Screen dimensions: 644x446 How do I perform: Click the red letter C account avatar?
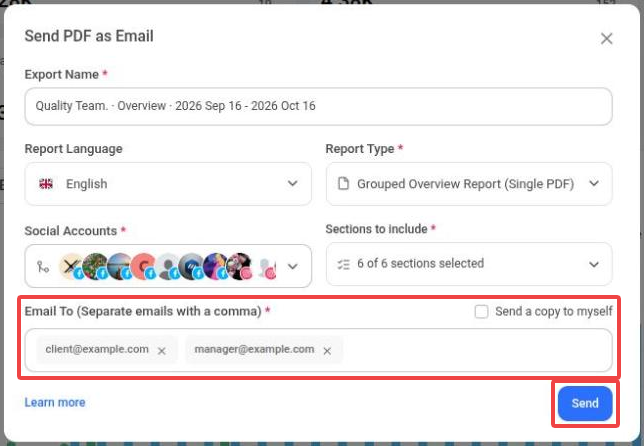point(144,266)
